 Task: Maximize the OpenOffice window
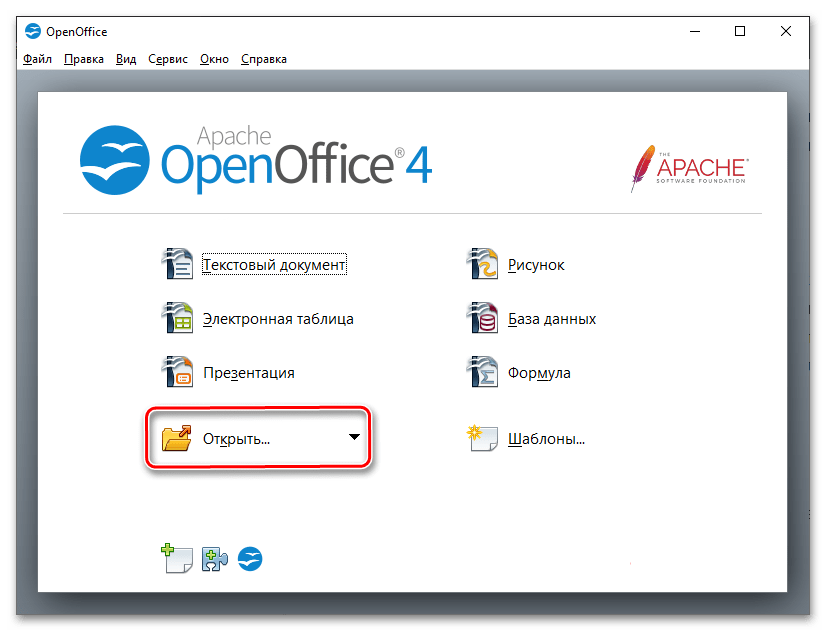(x=740, y=32)
